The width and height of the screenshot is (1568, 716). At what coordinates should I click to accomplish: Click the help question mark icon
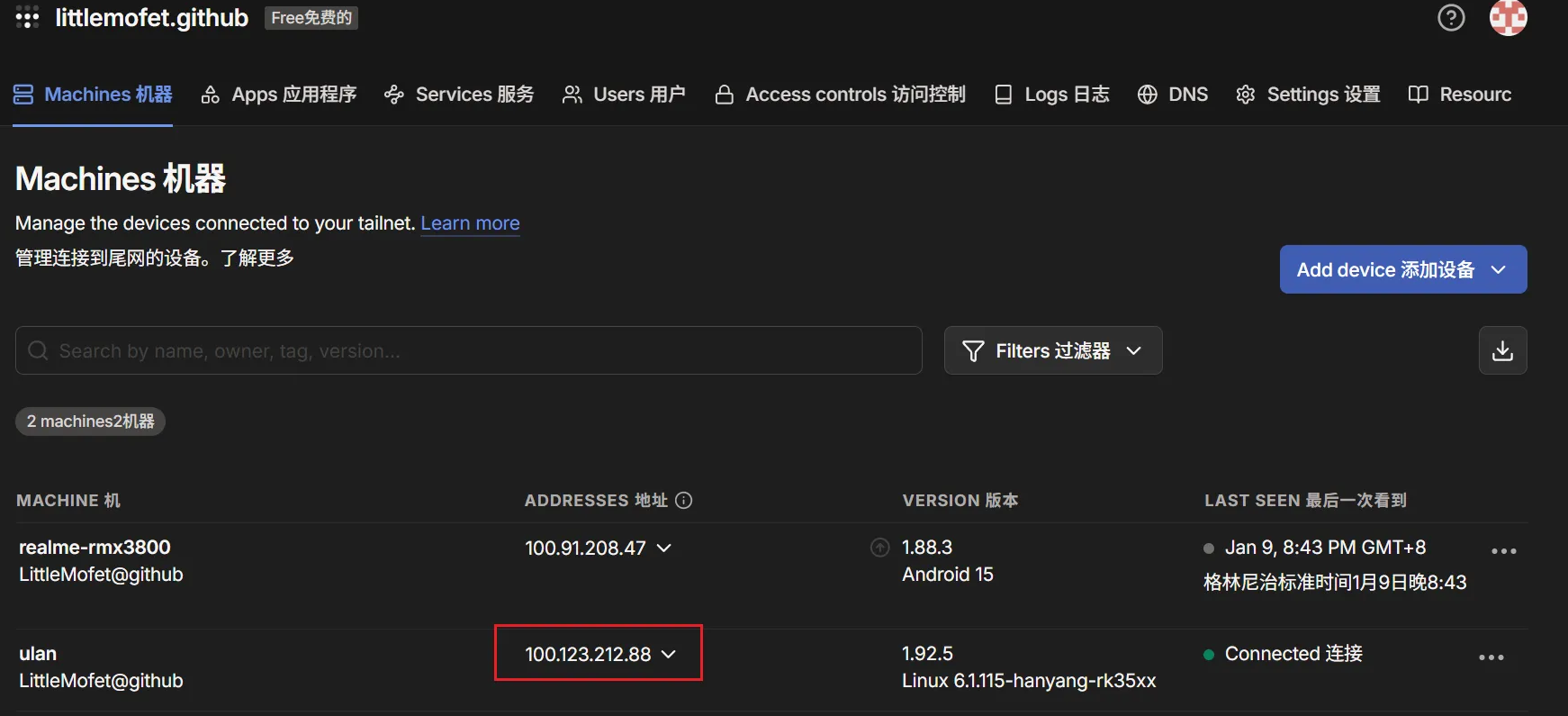coord(1451,17)
